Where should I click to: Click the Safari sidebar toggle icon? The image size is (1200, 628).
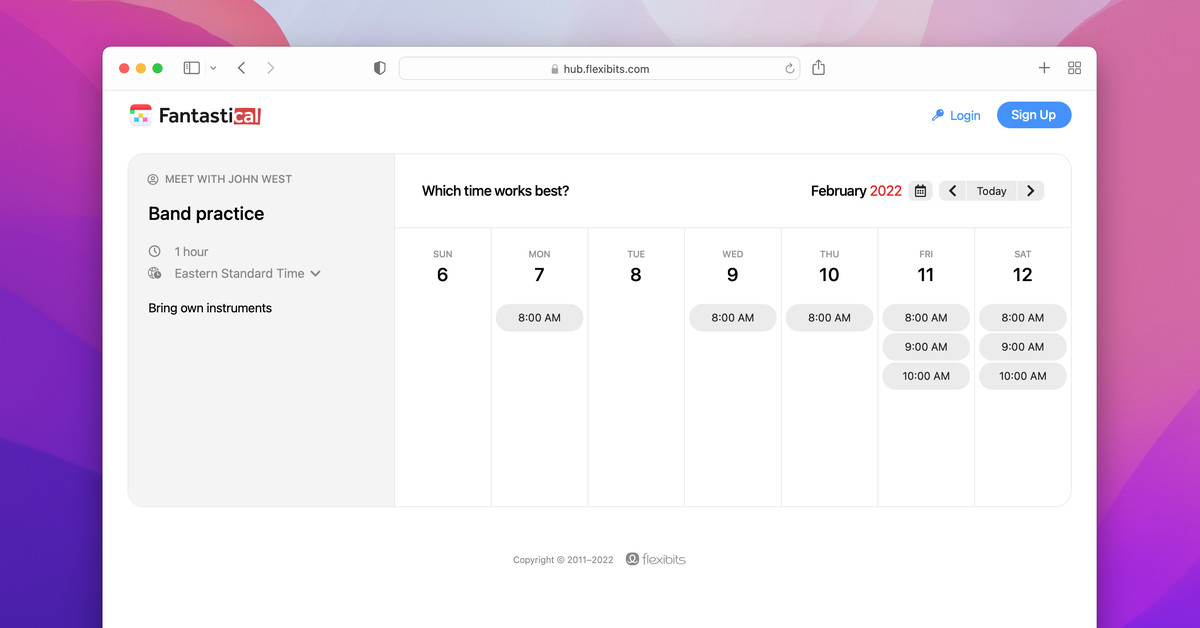click(x=192, y=68)
